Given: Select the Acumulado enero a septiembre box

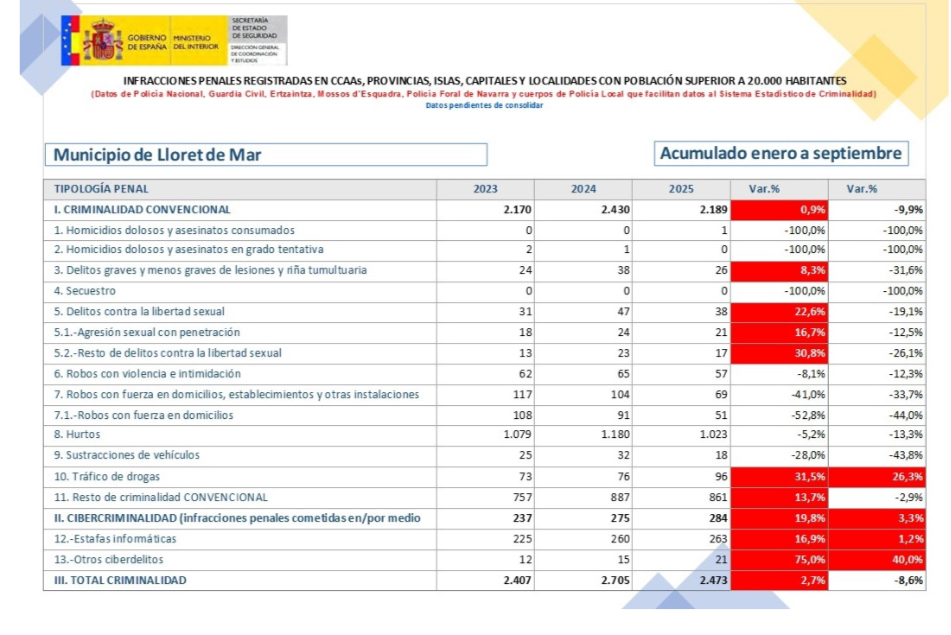Looking at the screenshot, I should 781,154.
